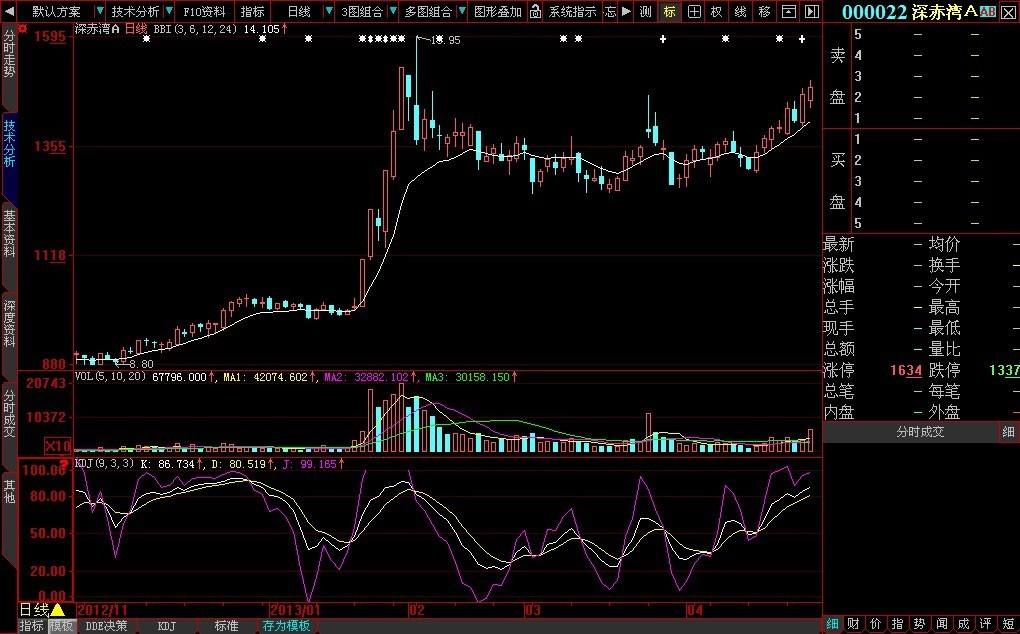The width and height of the screenshot is (1020, 634).
Task: Click the plus cross-cursor toolbar icon
Action: [x=693, y=12]
